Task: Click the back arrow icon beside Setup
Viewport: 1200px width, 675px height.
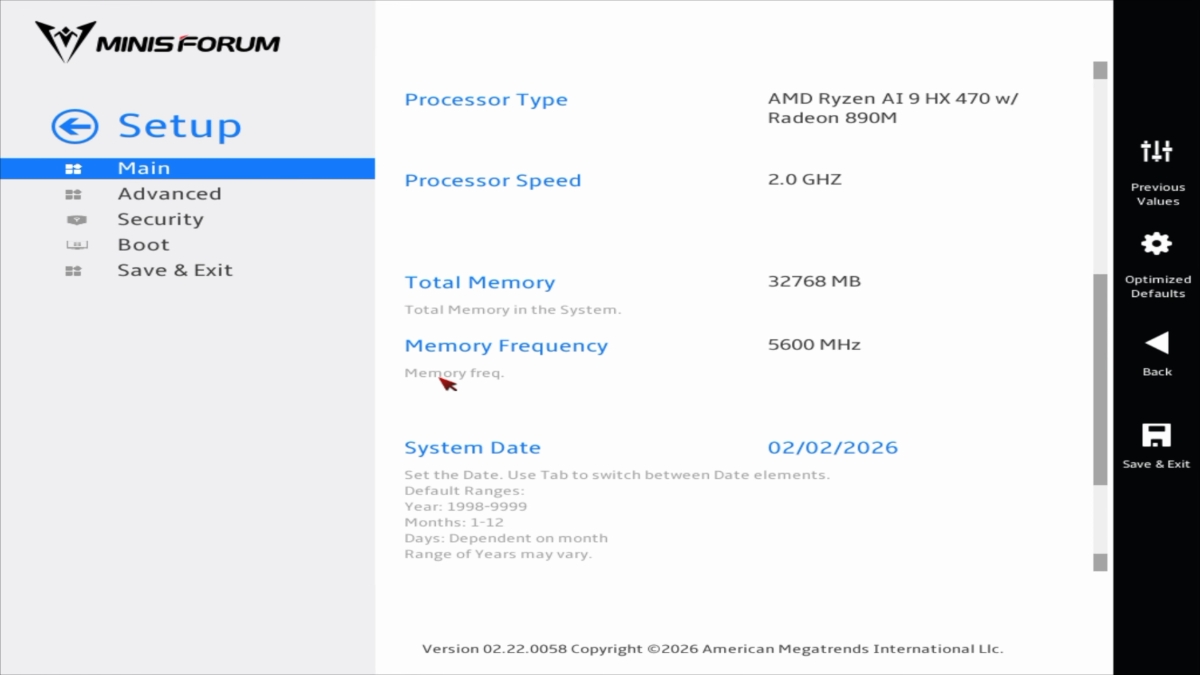Action: [75, 127]
